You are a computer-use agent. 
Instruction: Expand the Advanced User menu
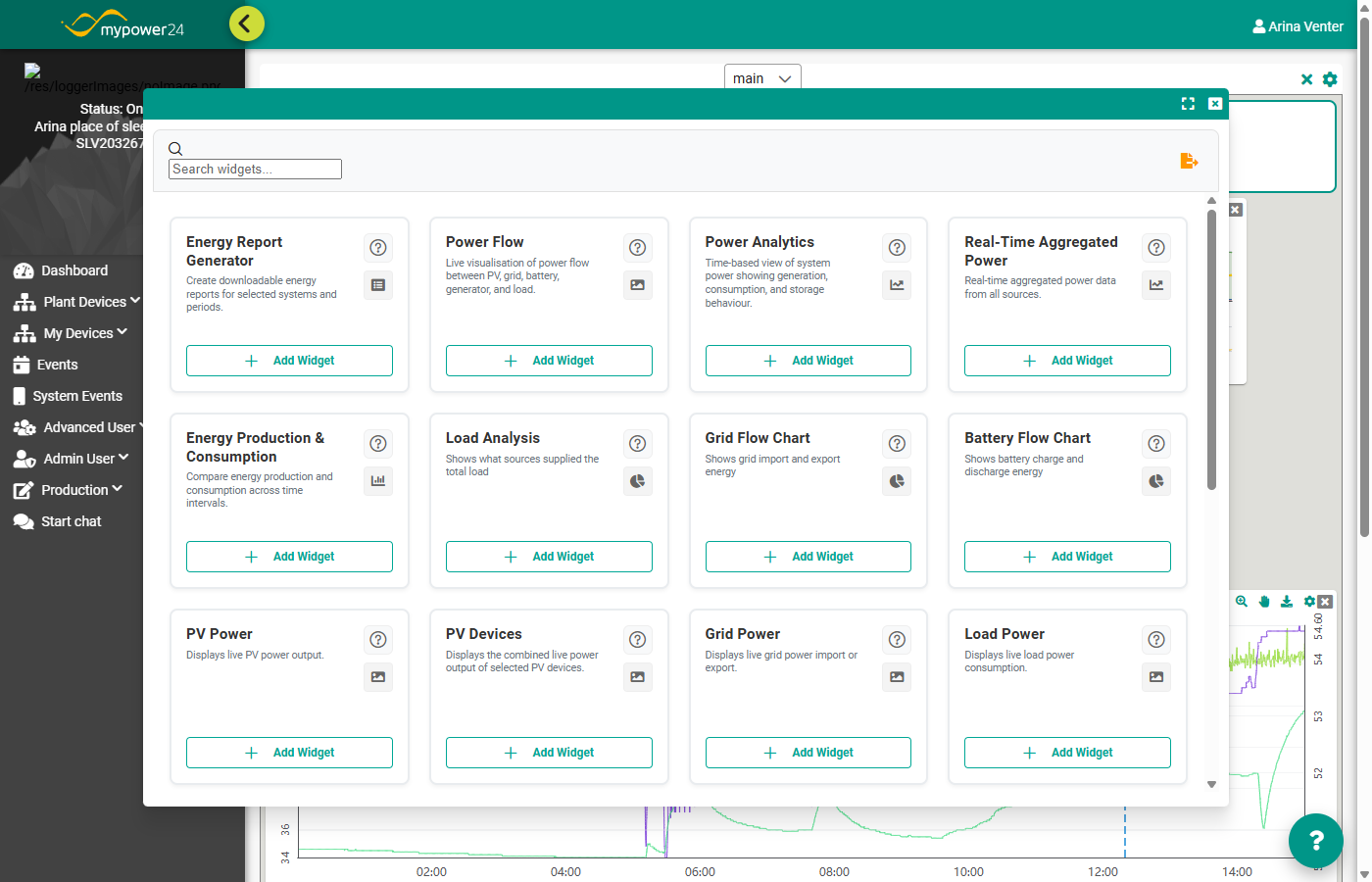coord(78,427)
